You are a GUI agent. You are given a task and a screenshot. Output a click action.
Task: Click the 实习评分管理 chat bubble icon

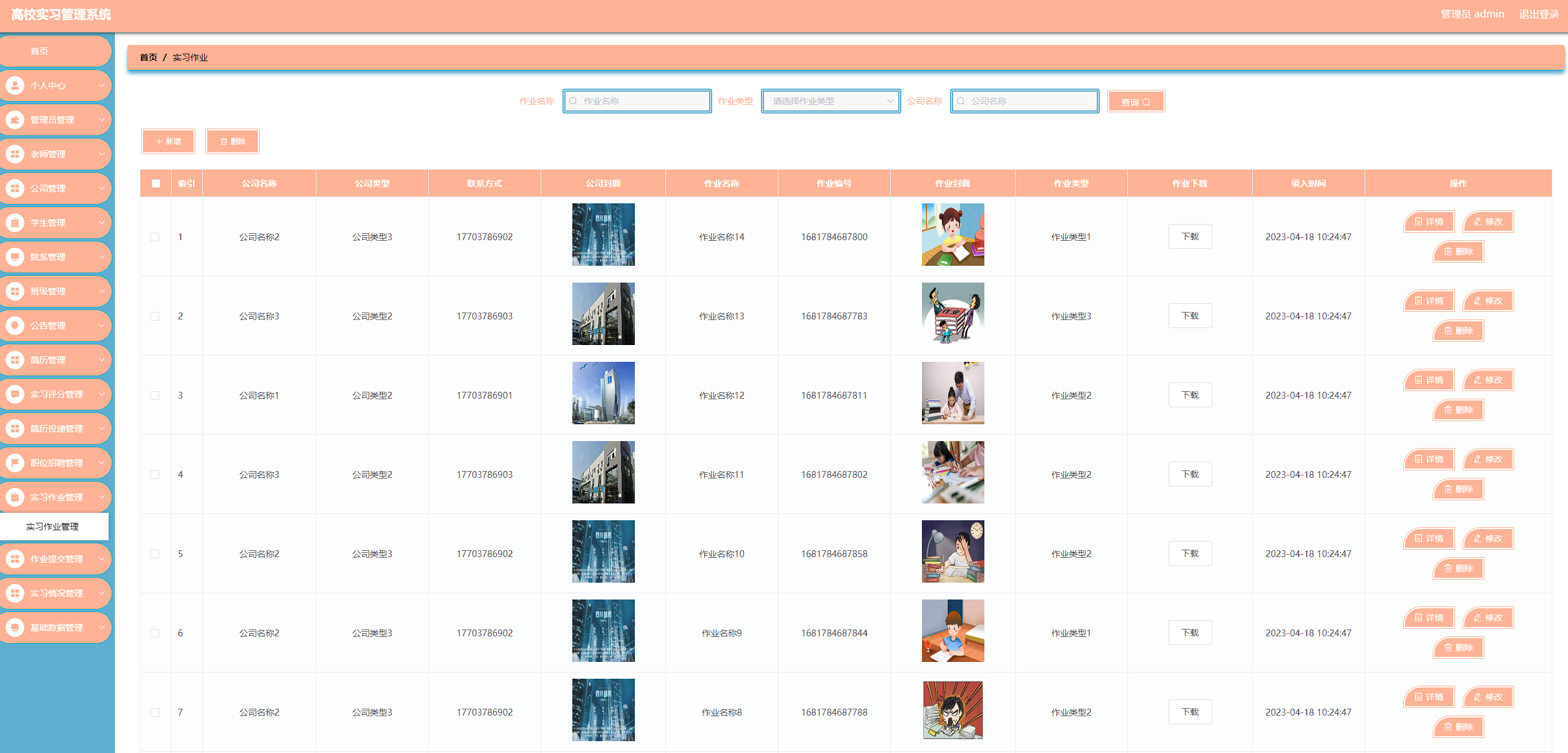click(15, 394)
